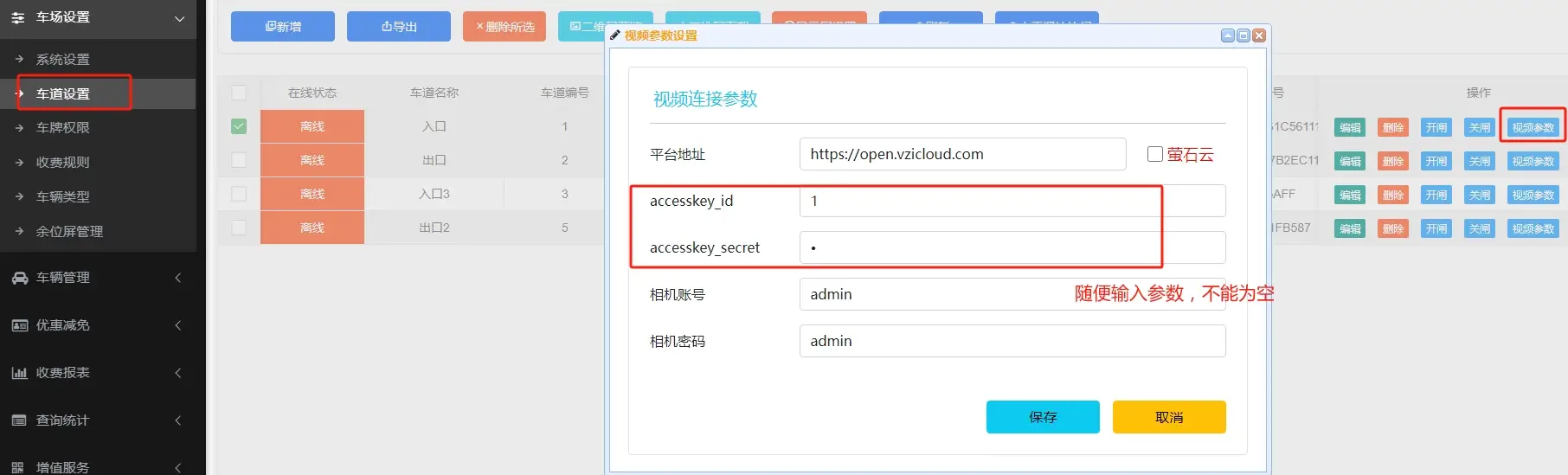Uncheck the checked row checkbox for lane 入口

tap(239, 126)
